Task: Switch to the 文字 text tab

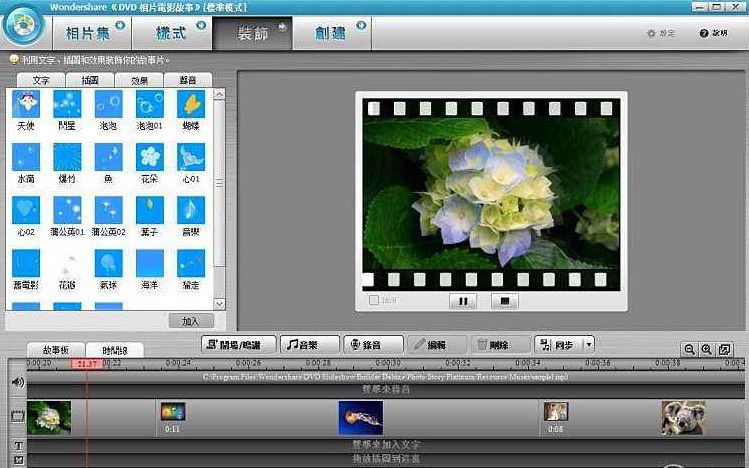Action: point(41,80)
